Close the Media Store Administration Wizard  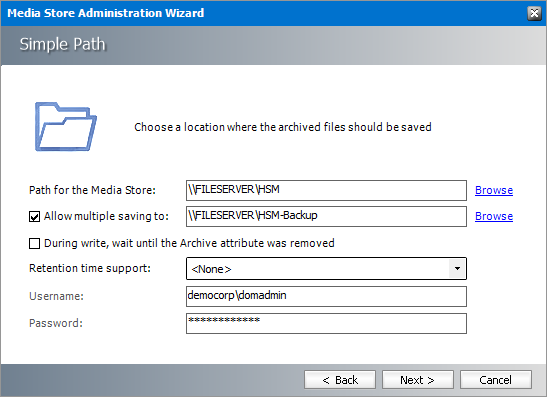pyautogui.click(x=534, y=13)
